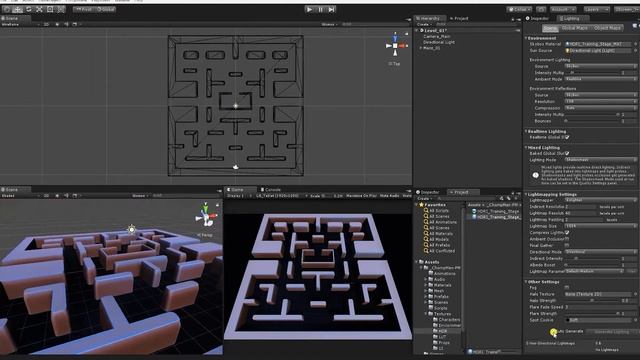640x360 pixels.
Task: Select the Global Maps lighting tab
Action: pos(574,28)
